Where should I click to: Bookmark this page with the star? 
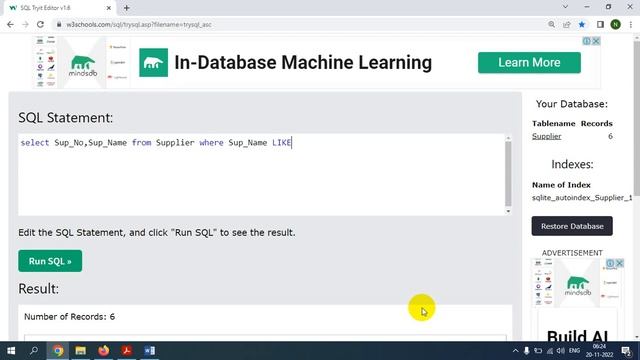coord(582,24)
